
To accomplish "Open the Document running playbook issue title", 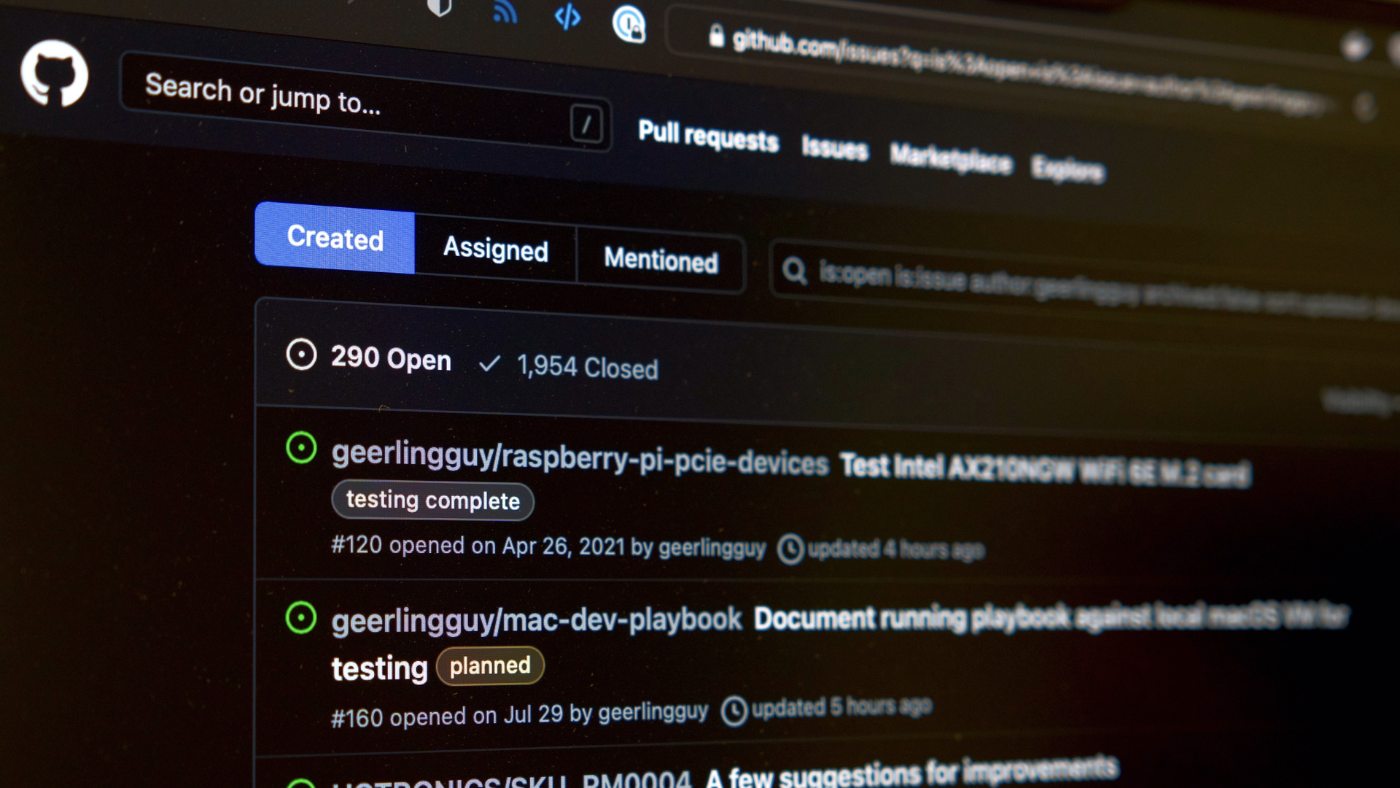I will tap(1052, 617).
